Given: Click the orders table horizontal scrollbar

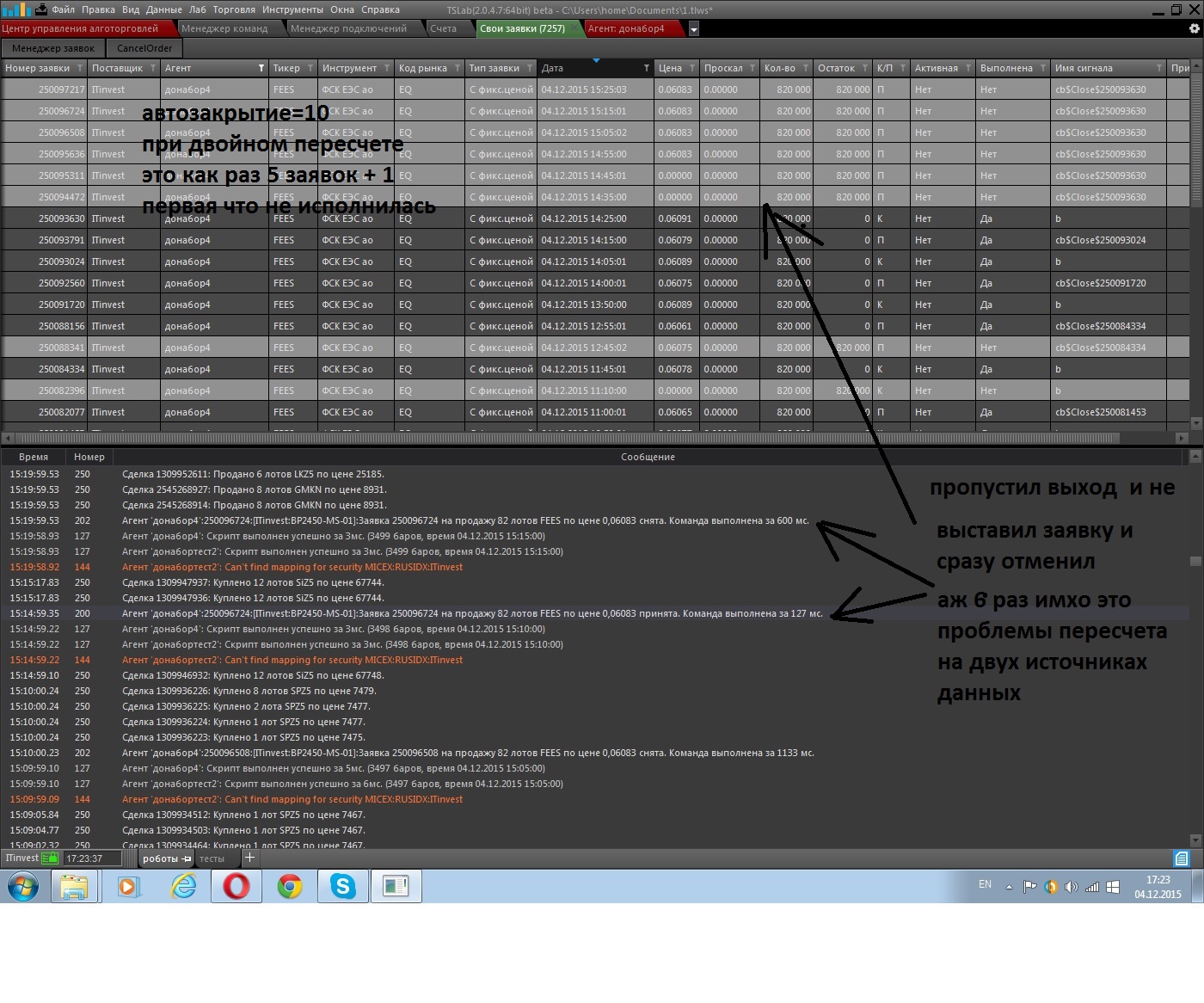Looking at the screenshot, I should pyautogui.click(x=568, y=438).
